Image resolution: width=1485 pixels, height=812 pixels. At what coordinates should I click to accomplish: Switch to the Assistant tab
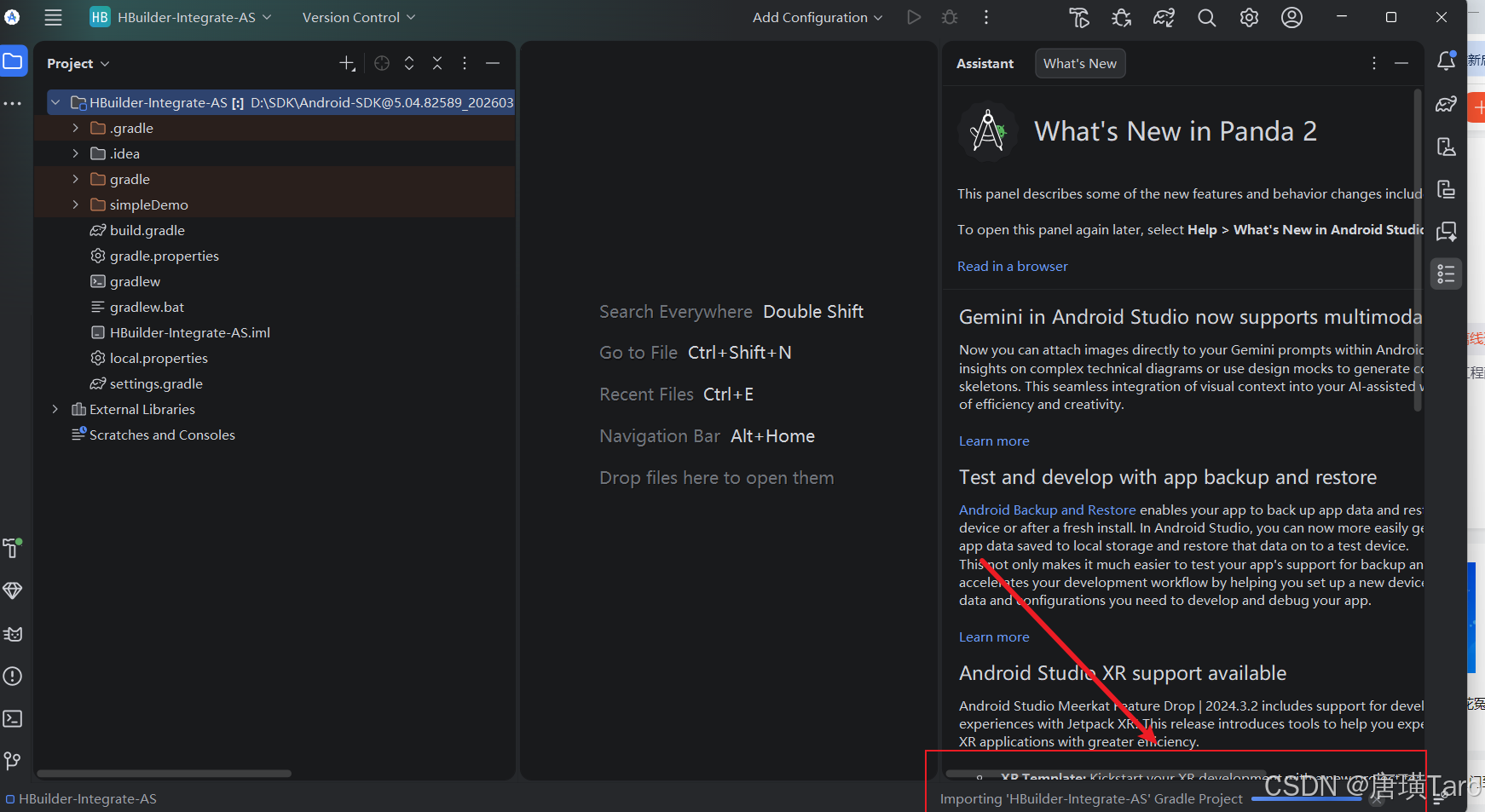(x=985, y=63)
